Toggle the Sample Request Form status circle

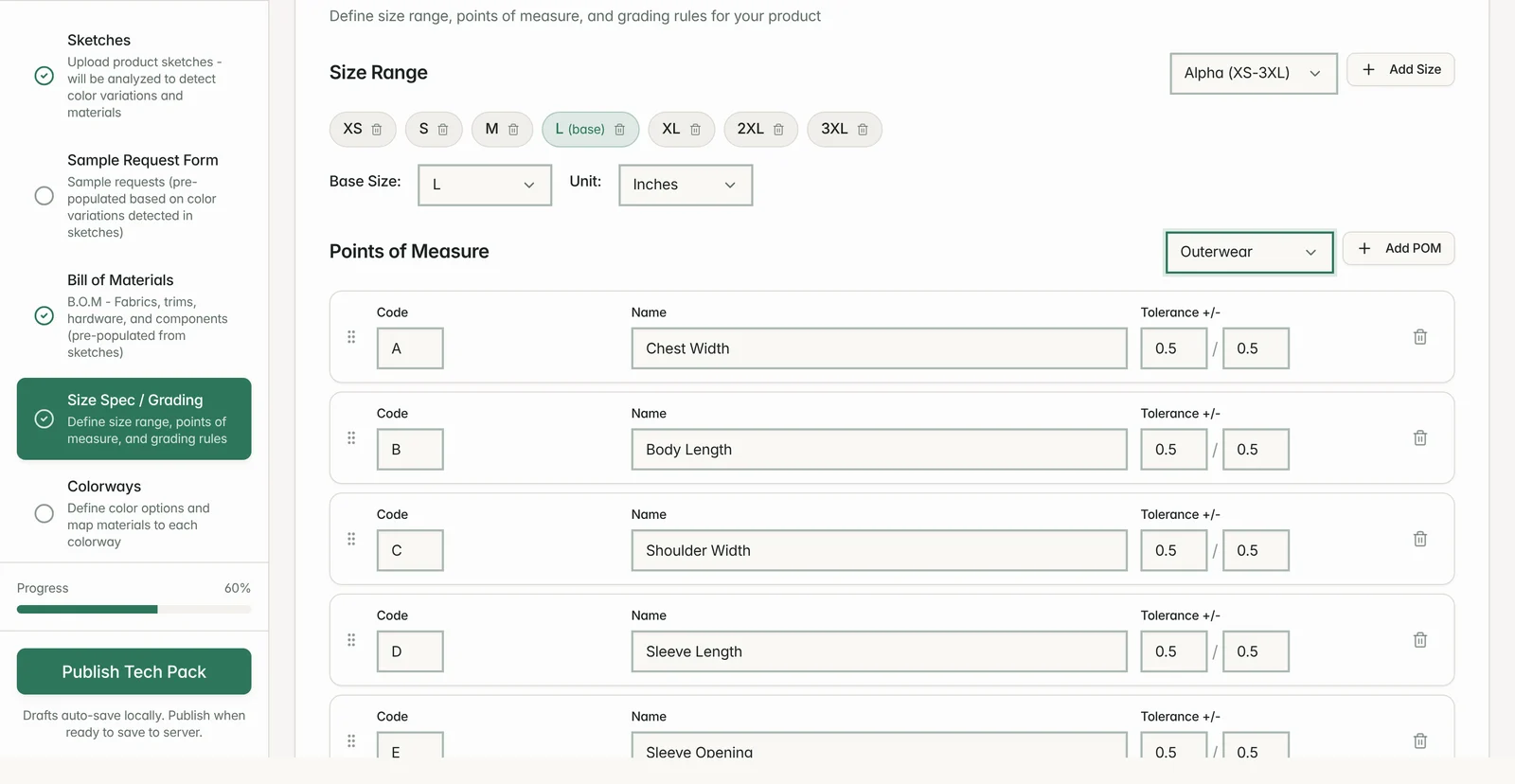(x=45, y=196)
